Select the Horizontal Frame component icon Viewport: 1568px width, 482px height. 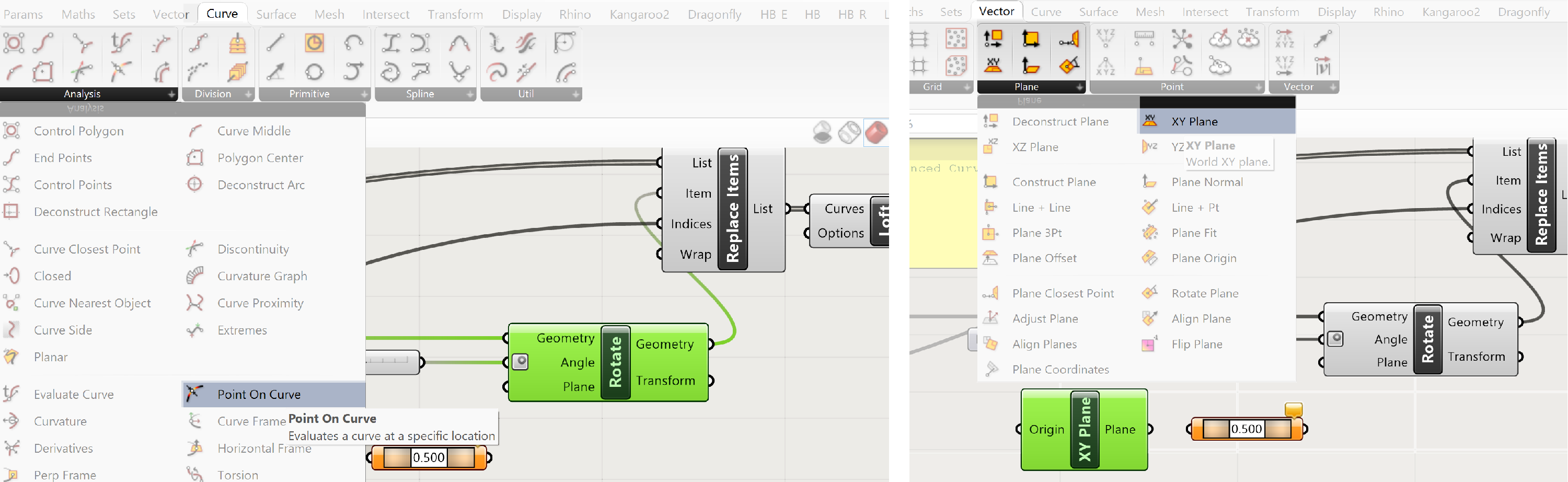point(195,449)
